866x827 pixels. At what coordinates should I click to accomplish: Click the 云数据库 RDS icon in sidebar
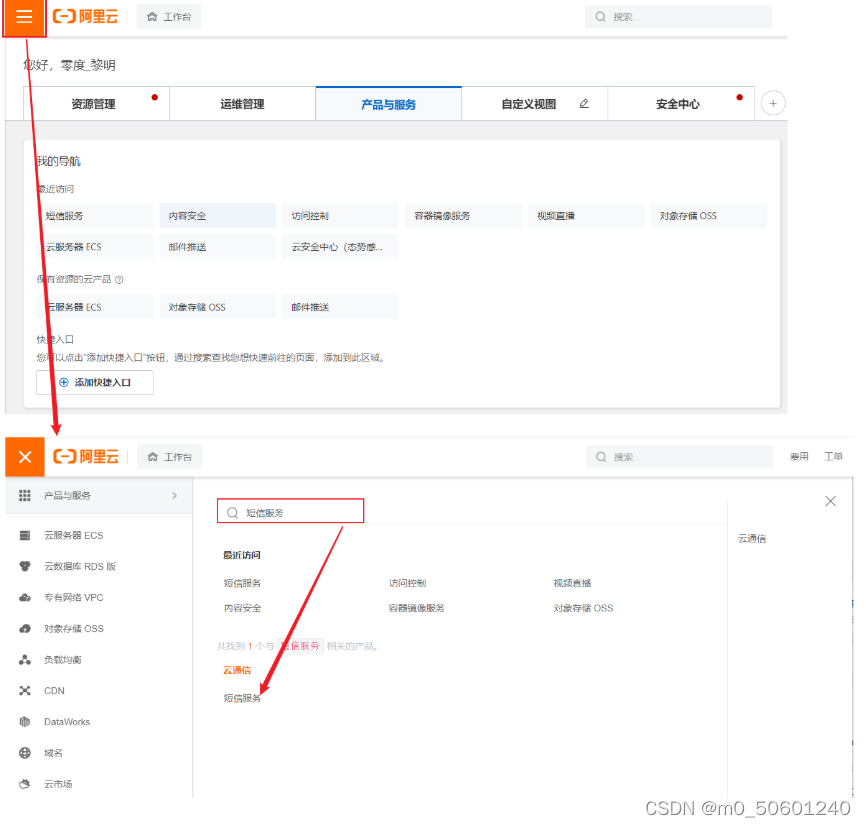pyautogui.click(x=25, y=566)
